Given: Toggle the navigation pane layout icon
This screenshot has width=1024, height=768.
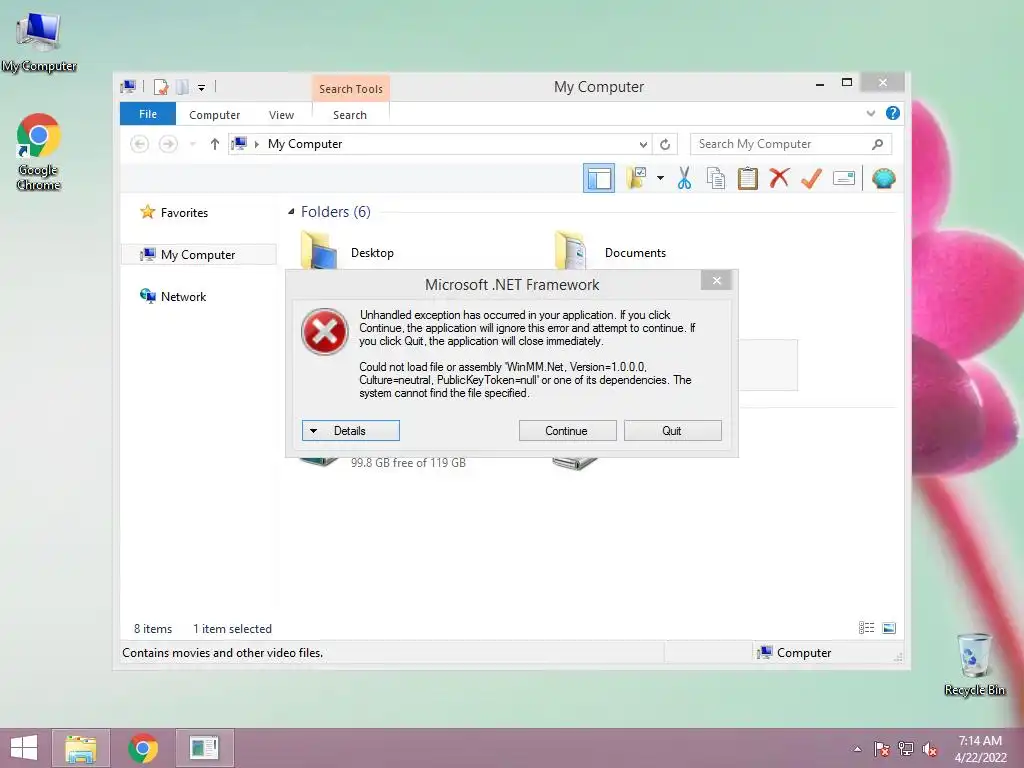Looking at the screenshot, I should coord(598,178).
